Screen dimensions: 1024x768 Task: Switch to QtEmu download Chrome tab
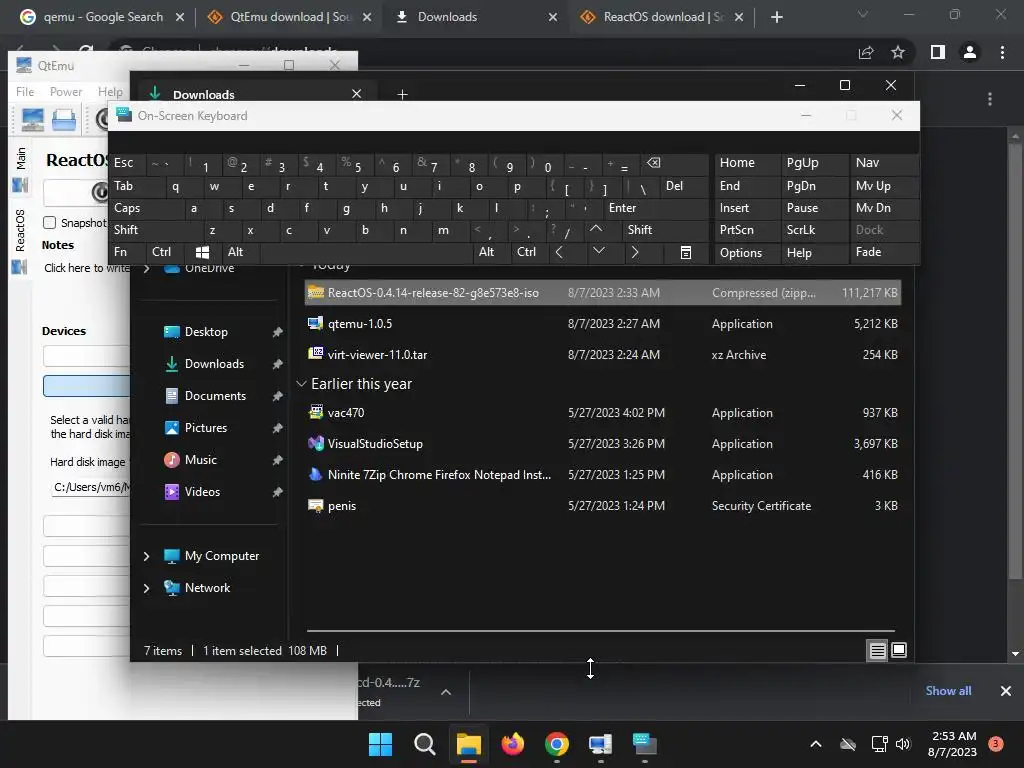pyautogui.click(x=289, y=17)
